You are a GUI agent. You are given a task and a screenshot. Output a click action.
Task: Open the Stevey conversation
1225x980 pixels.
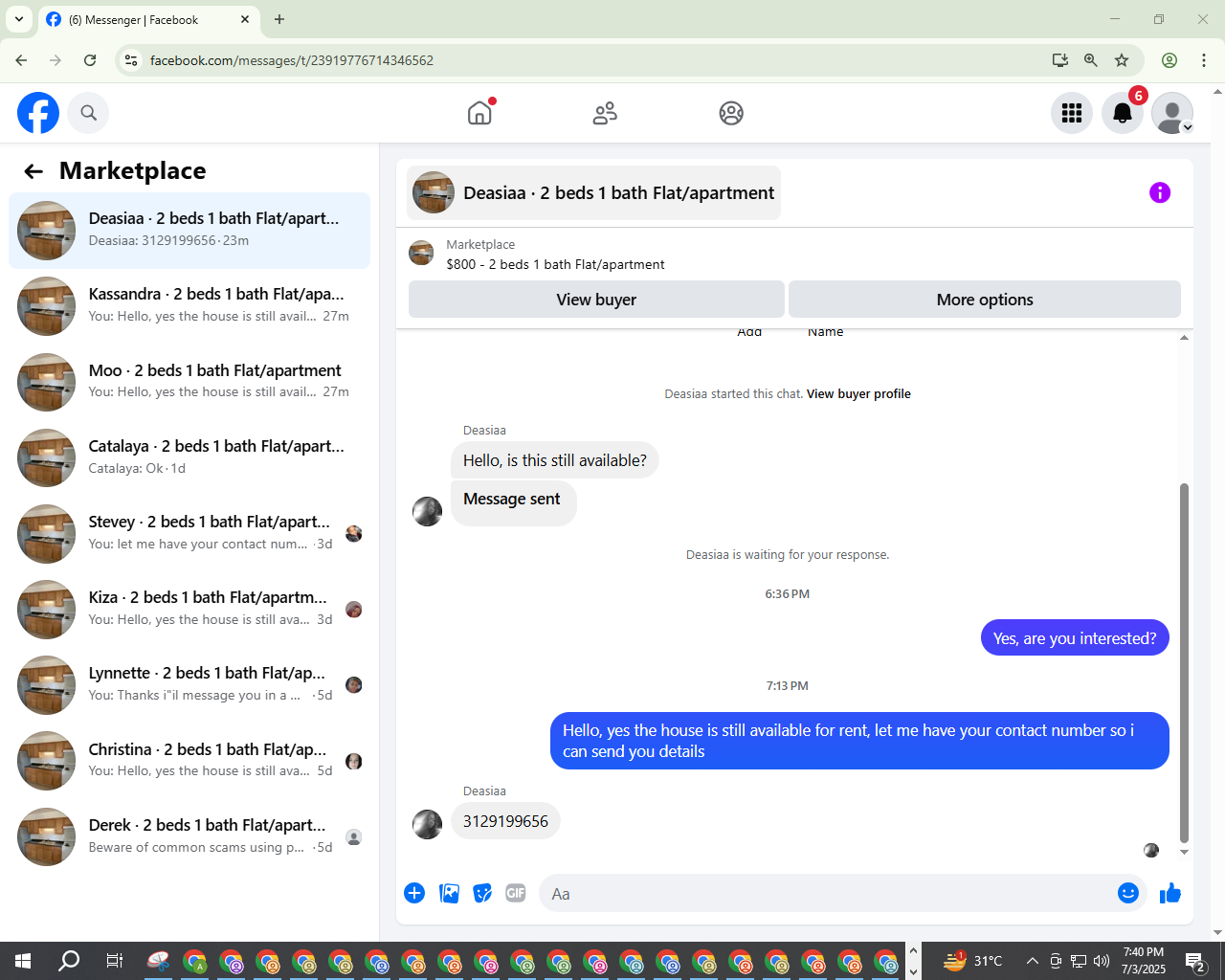[189, 533]
